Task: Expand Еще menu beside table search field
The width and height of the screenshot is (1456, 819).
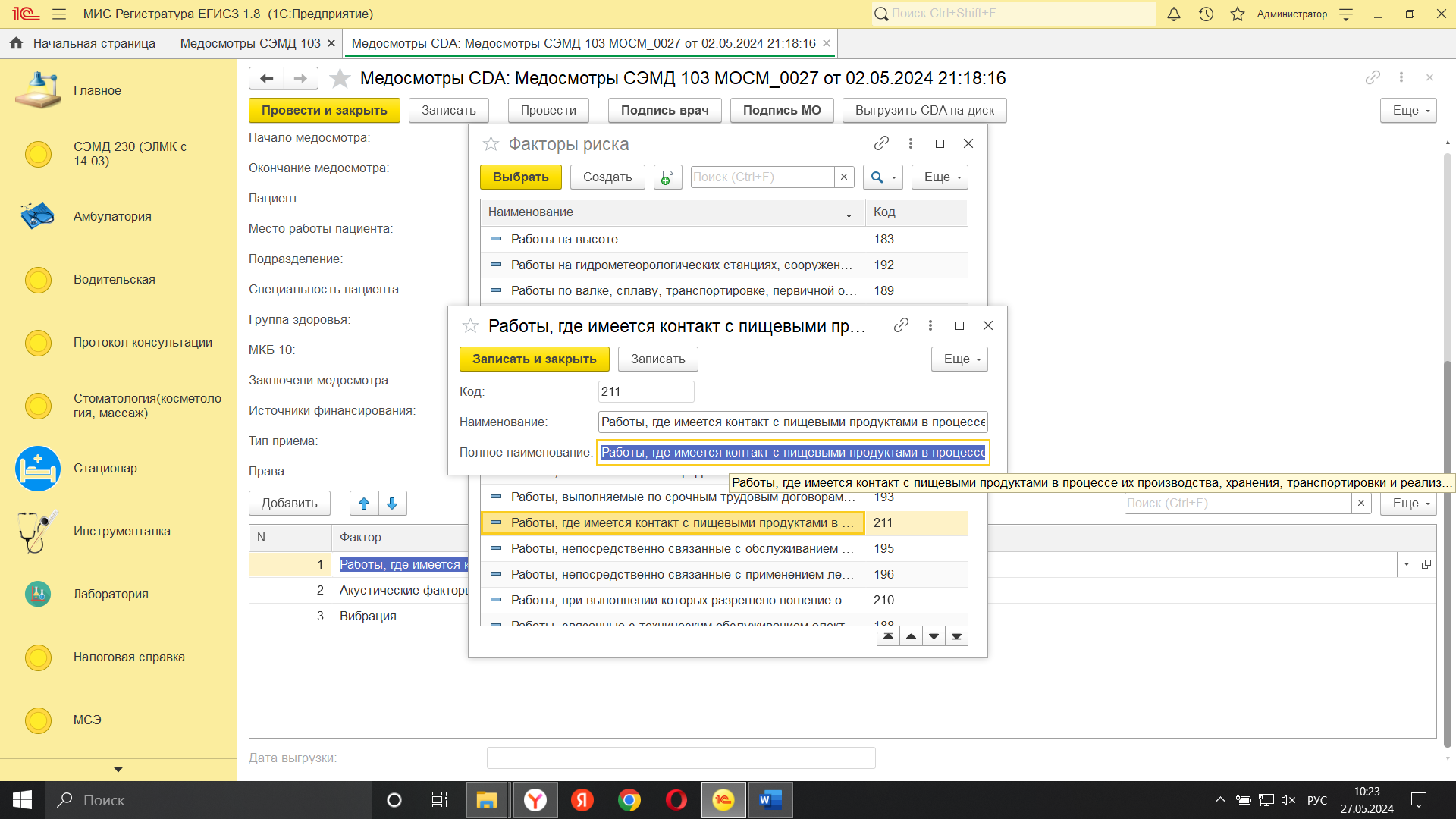Action: click(x=1408, y=504)
